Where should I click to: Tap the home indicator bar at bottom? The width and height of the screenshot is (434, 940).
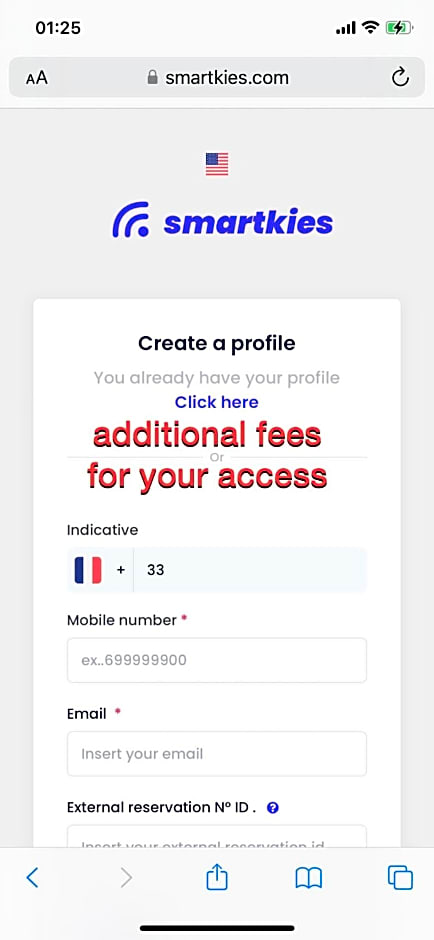click(x=217, y=928)
